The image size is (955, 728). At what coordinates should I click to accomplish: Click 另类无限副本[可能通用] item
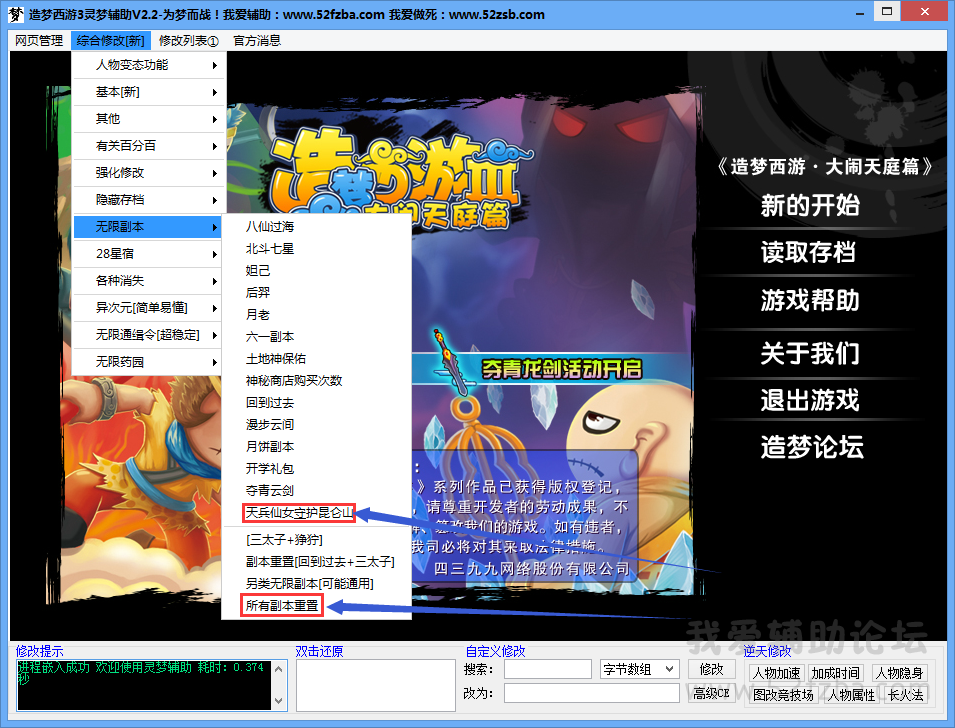point(317,584)
